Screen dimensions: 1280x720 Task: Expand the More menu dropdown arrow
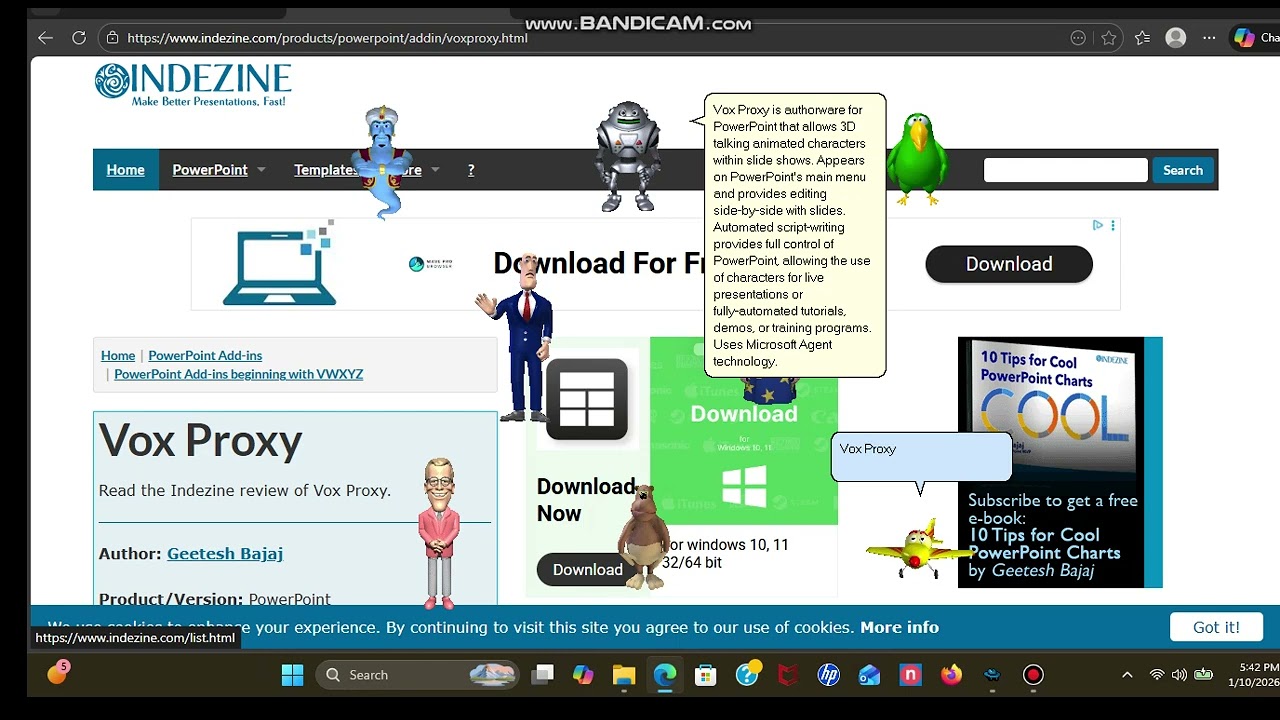[x=435, y=170]
